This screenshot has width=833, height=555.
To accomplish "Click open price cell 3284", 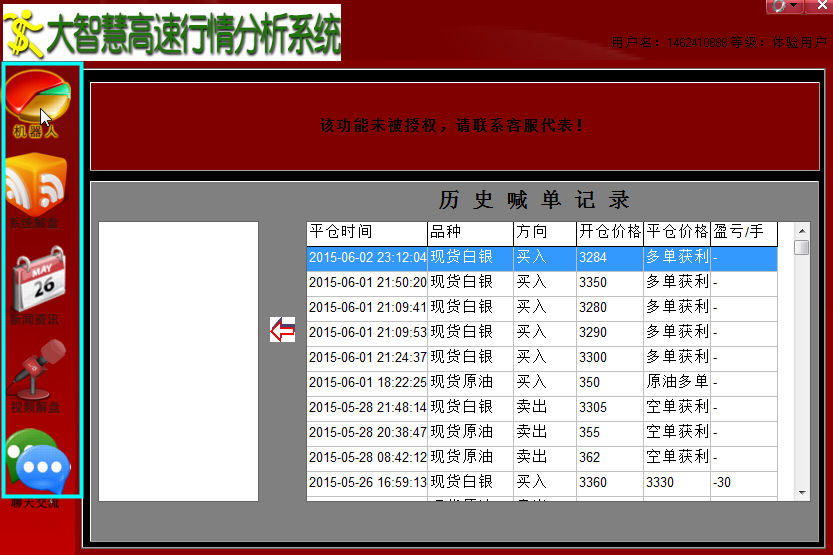I will (610, 258).
